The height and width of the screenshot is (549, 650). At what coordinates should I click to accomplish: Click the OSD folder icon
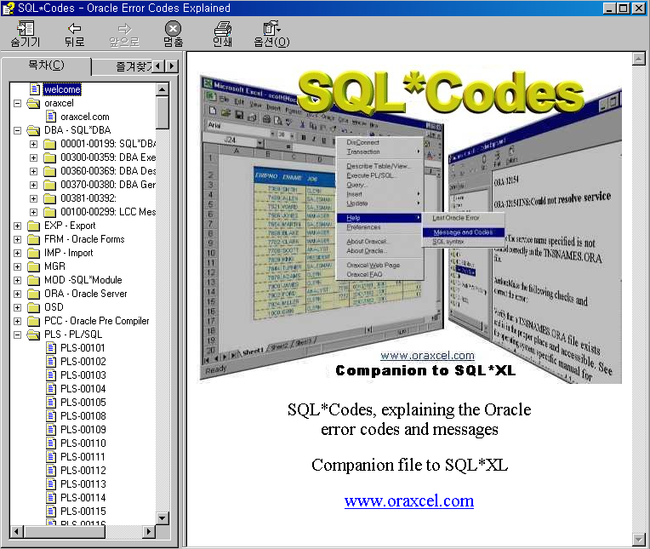pyautogui.click(x=33, y=307)
